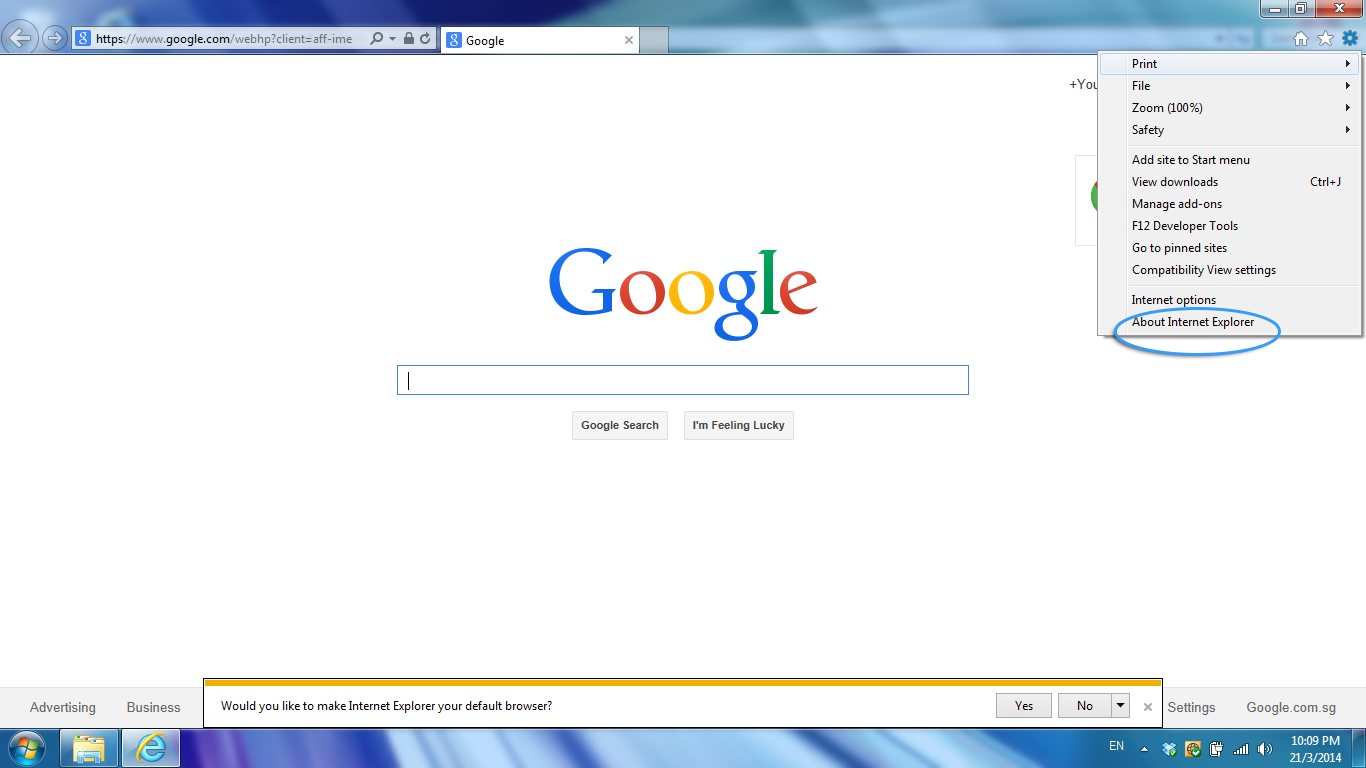The width and height of the screenshot is (1366, 768).
Task: Open the Advertising footer link
Action: [x=63, y=707]
